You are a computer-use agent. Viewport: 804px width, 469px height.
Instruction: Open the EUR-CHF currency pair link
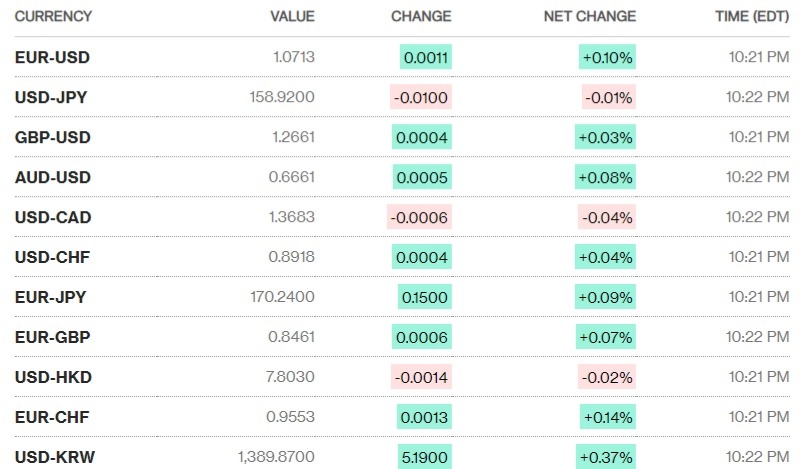tap(52, 417)
